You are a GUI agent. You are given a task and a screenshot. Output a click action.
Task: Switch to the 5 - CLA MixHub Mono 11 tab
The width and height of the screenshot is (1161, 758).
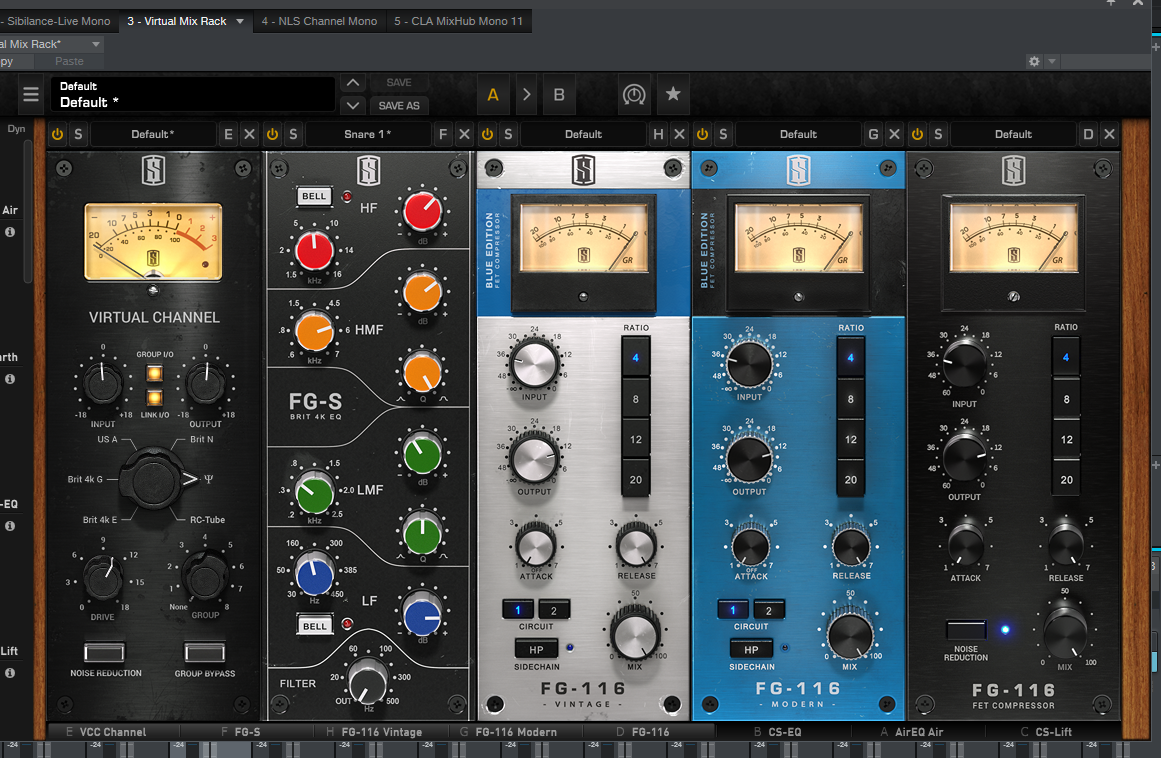458,21
